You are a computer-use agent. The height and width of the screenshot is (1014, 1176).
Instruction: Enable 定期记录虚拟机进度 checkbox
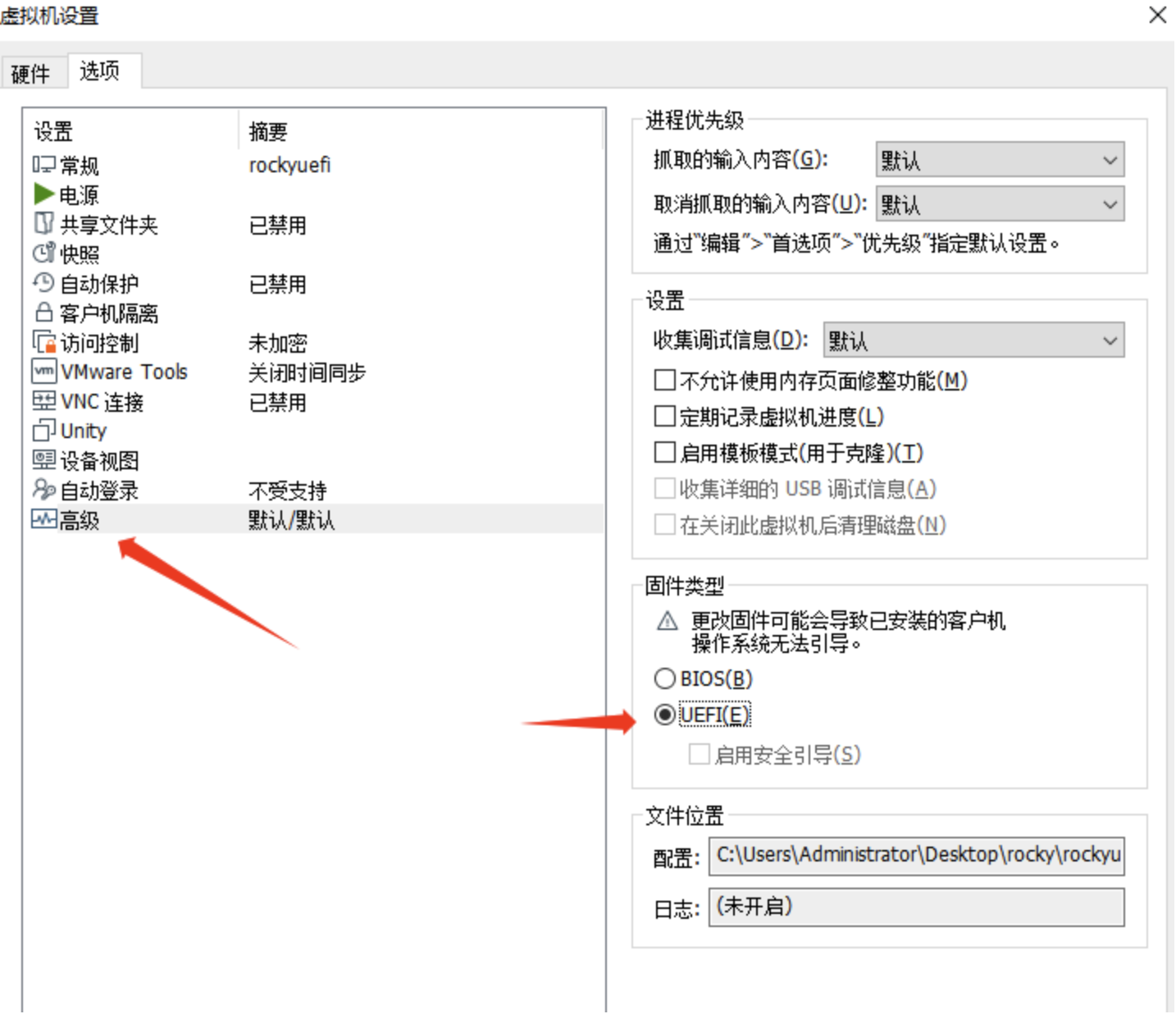coord(665,417)
